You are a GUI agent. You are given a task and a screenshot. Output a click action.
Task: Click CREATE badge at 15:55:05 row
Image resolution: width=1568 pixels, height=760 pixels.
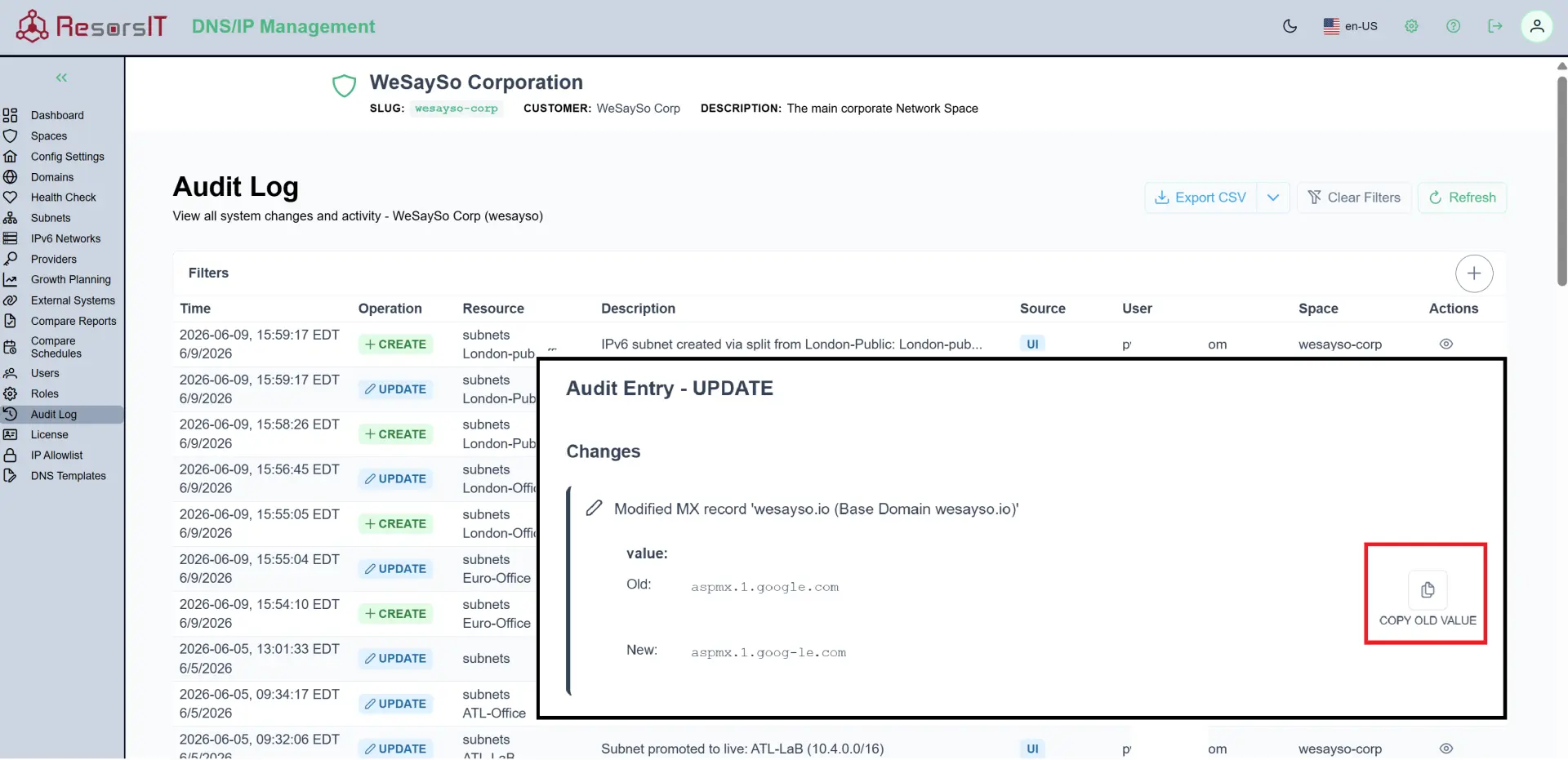(x=395, y=524)
